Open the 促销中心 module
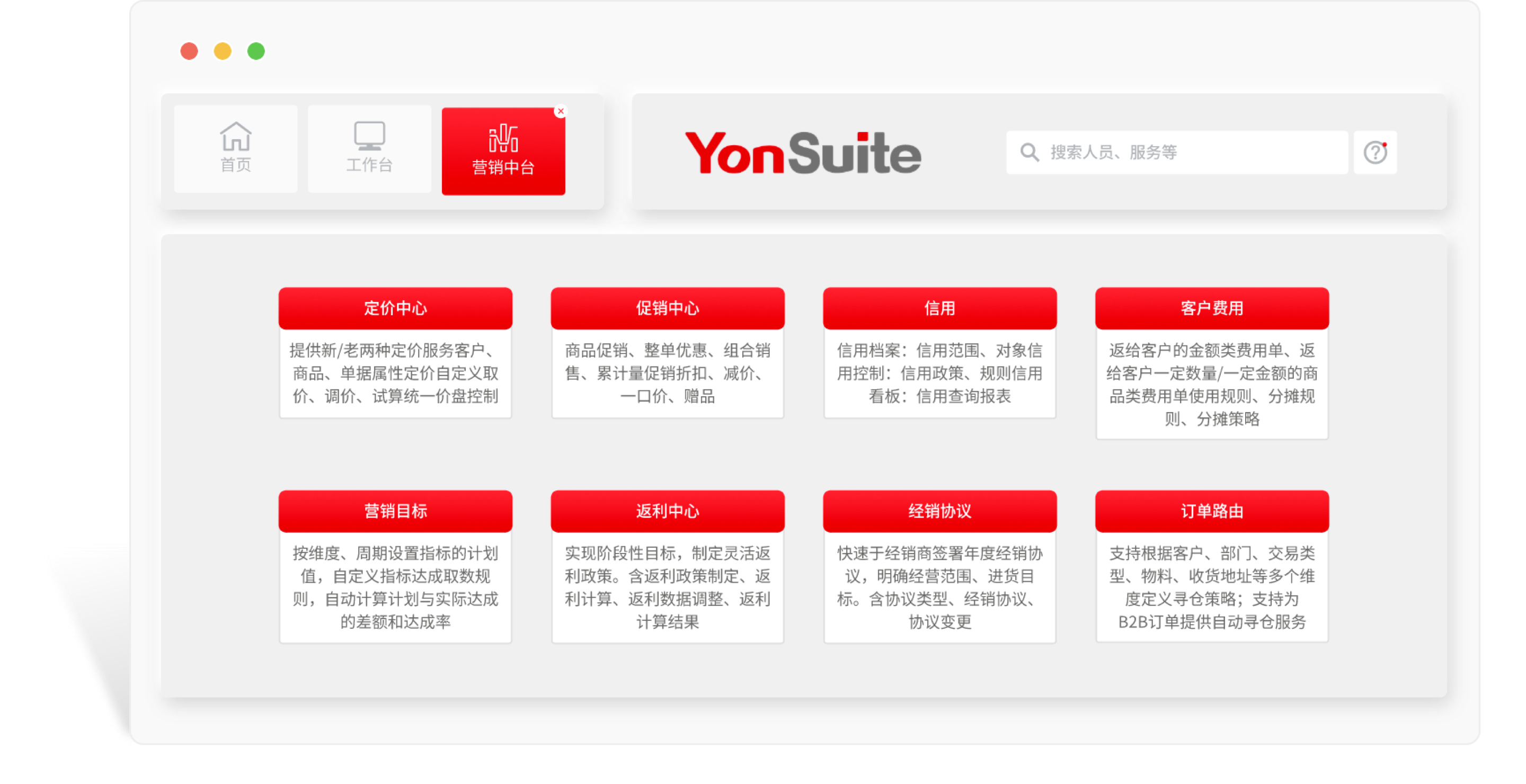 (668, 307)
